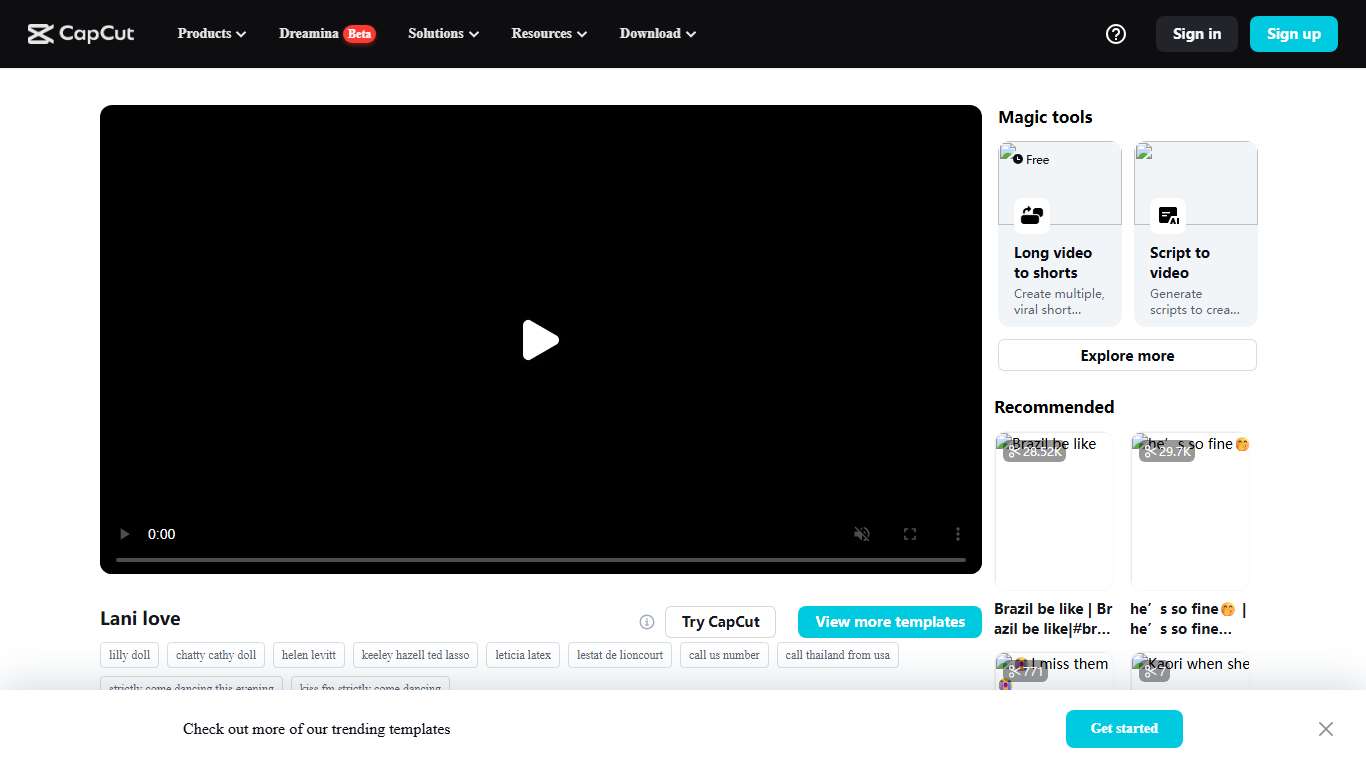Open video options via three-dot menu icon
The width and height of the screenshot is (1366, 768).
coord(957,534)
